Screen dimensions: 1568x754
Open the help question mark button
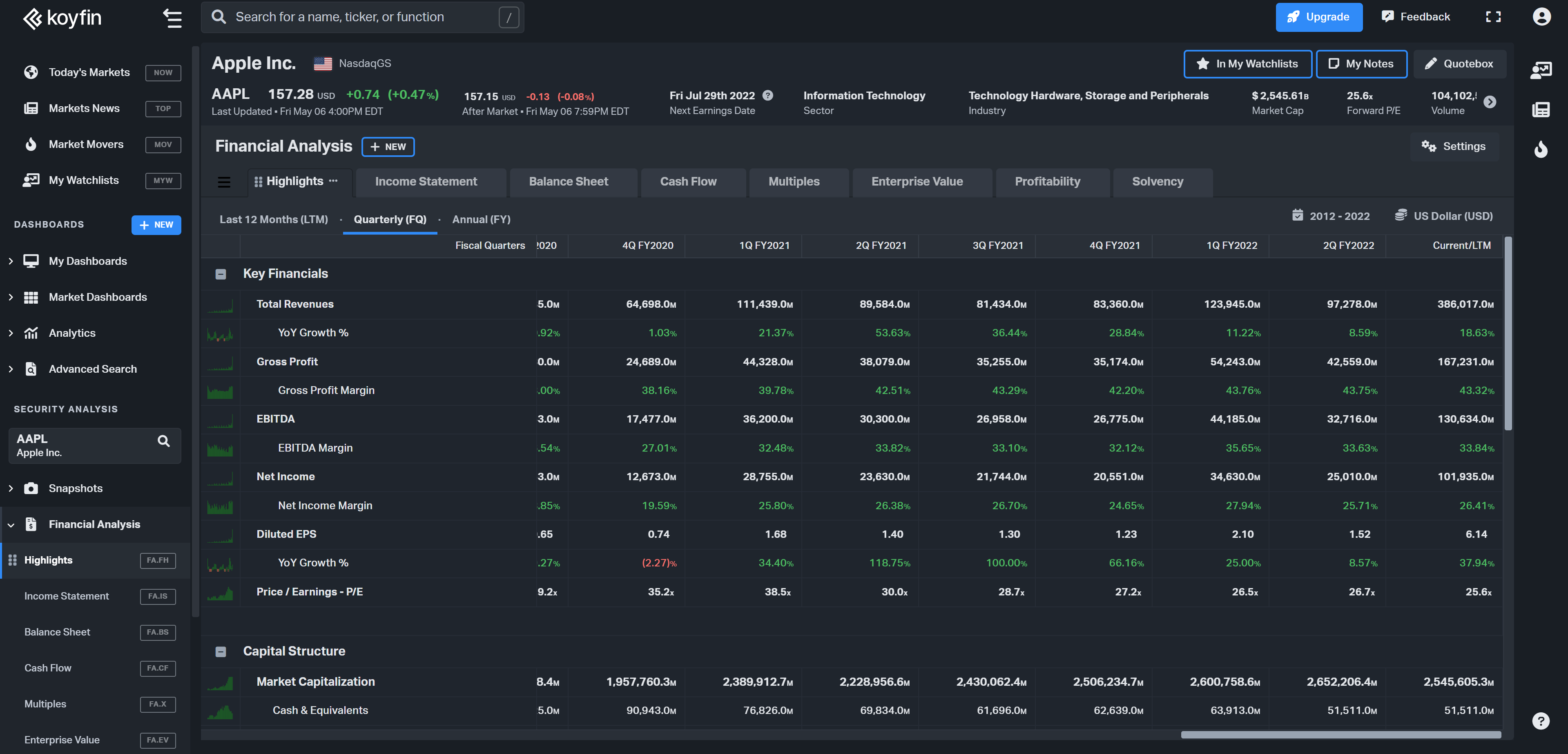[x=1541, y=721]
